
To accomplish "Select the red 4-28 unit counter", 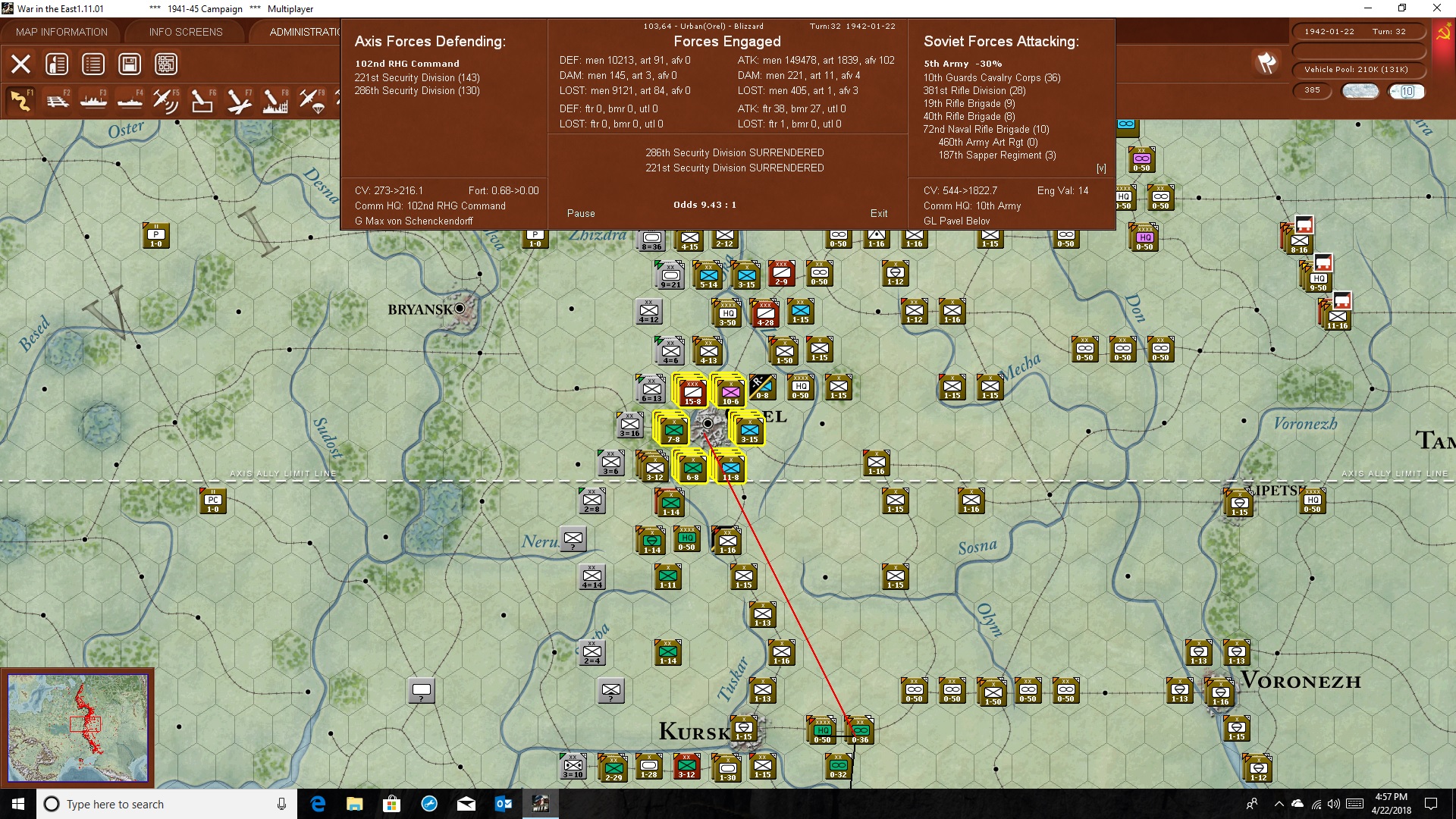I will pos(765,312).
